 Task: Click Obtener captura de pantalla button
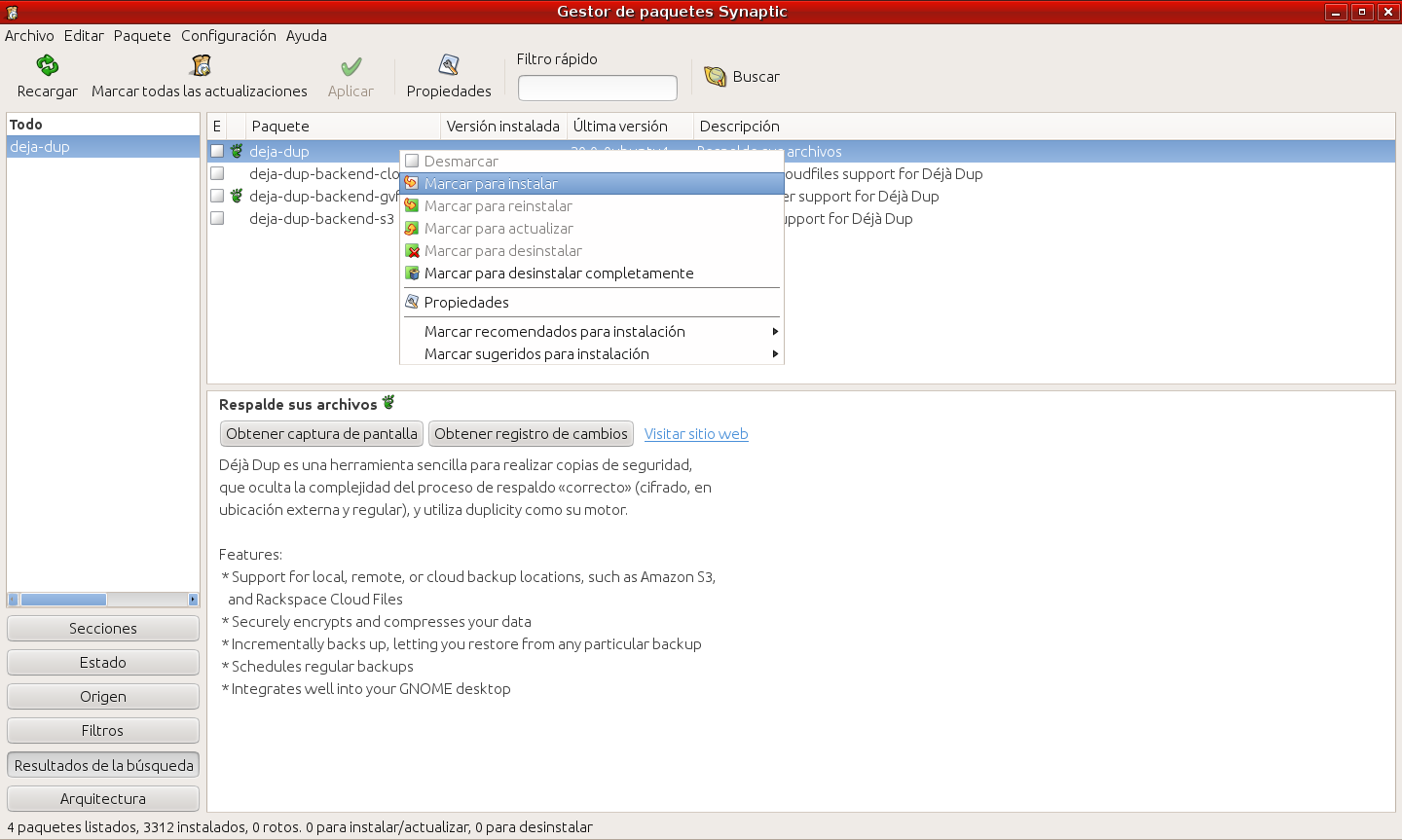point(321,434)
